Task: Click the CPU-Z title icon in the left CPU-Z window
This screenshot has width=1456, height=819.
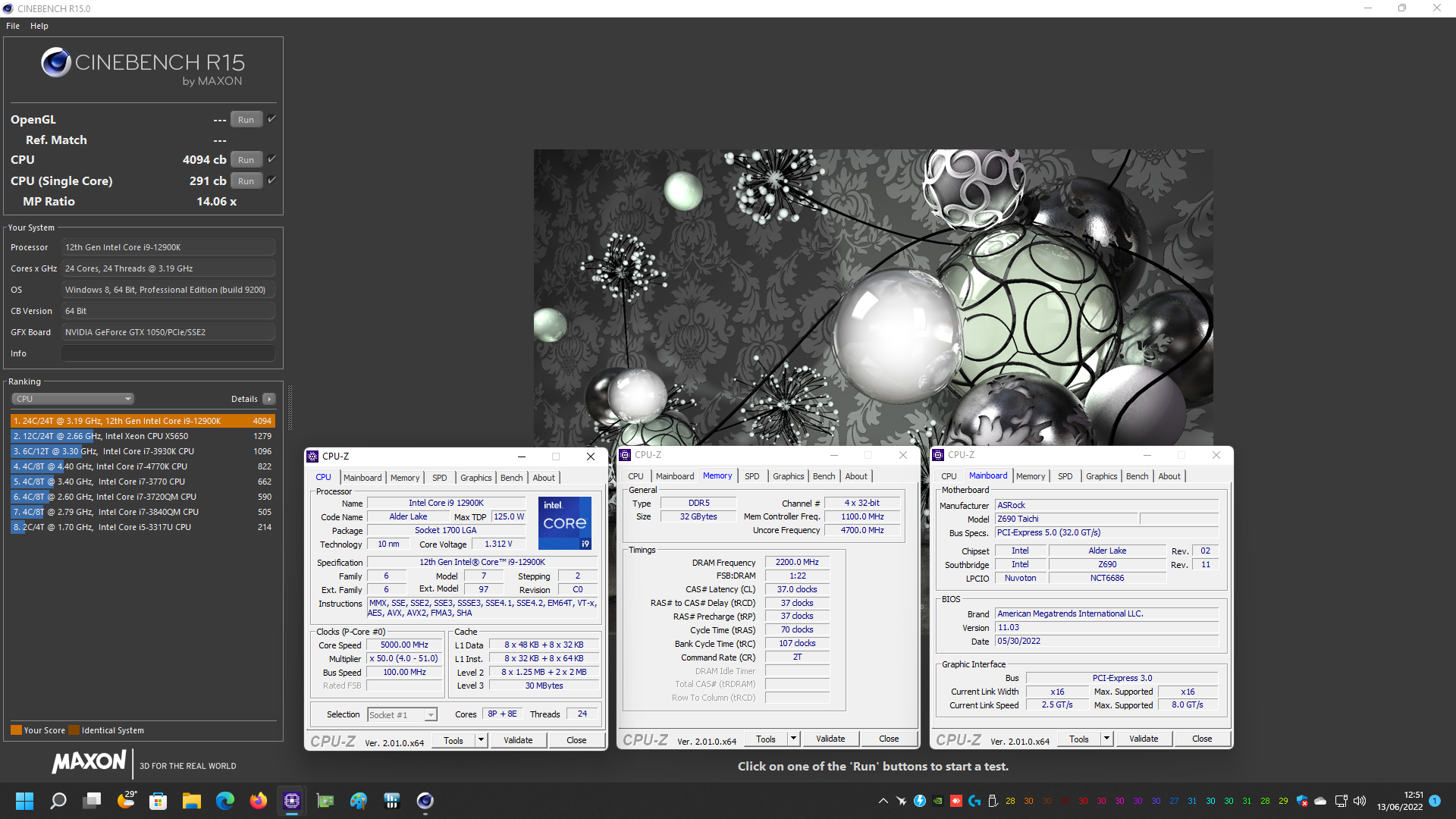Action: [312, 457]
